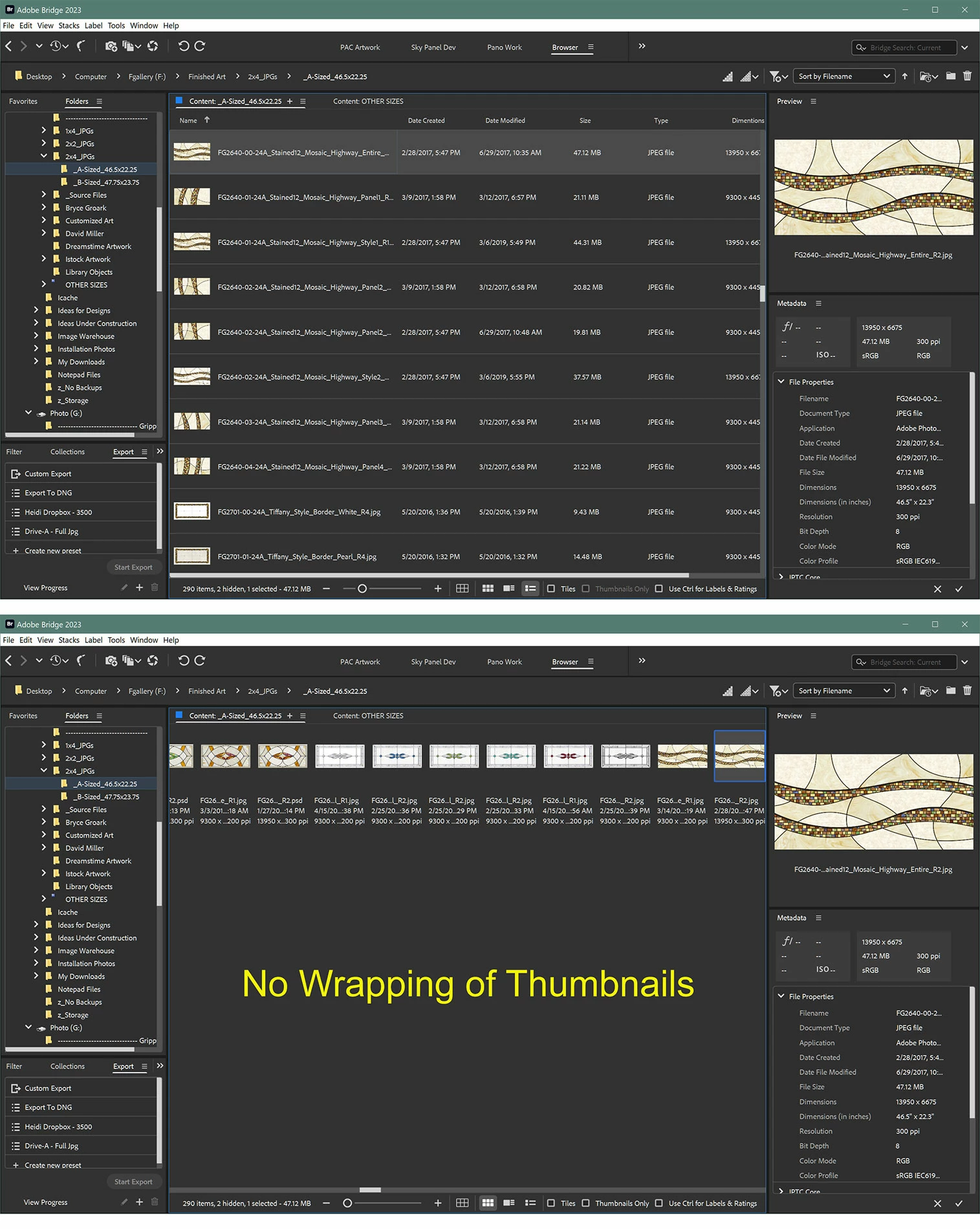Switch to list view in lower window
The image size is (980, 1229).
530,1203
